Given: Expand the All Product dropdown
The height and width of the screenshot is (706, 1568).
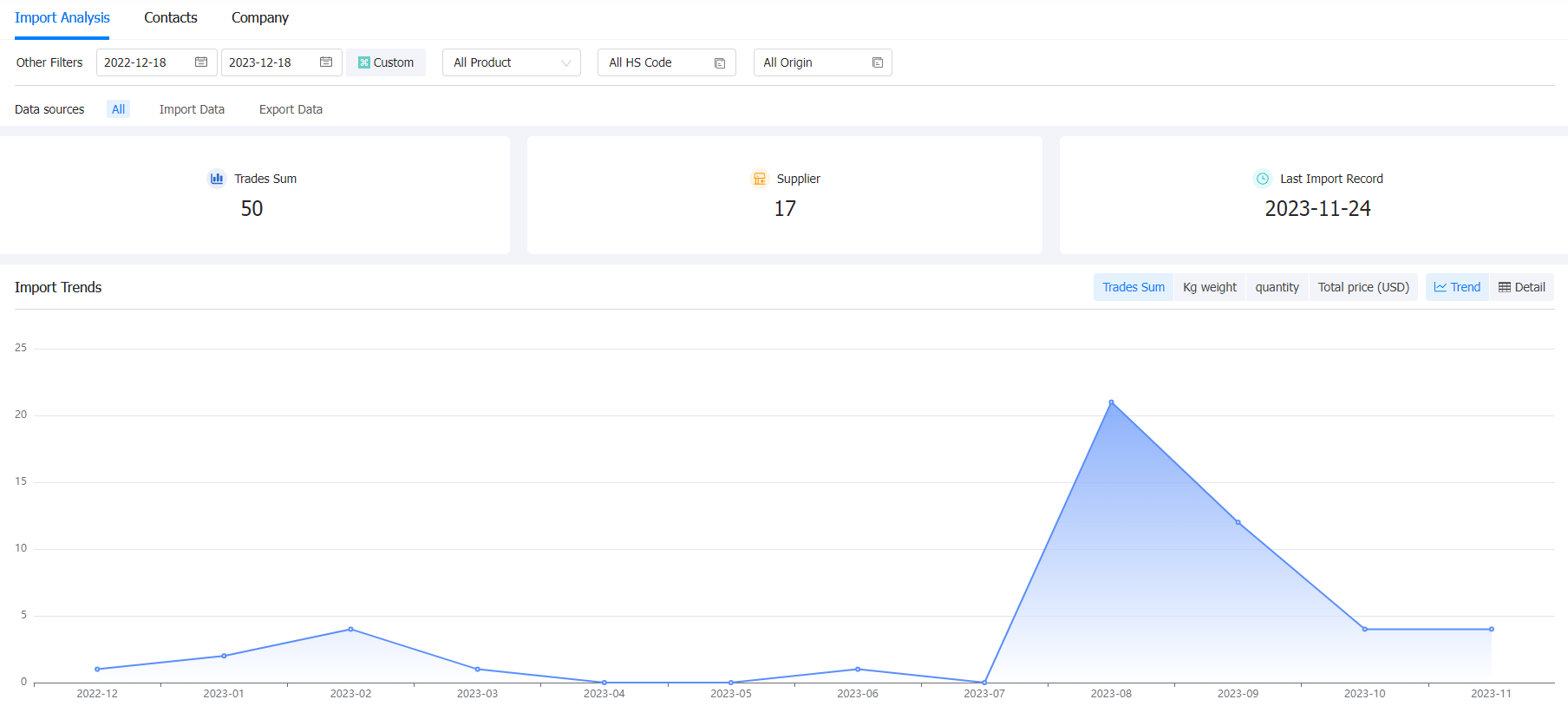Looking at the screenshot, I should (x=512, y=62).
